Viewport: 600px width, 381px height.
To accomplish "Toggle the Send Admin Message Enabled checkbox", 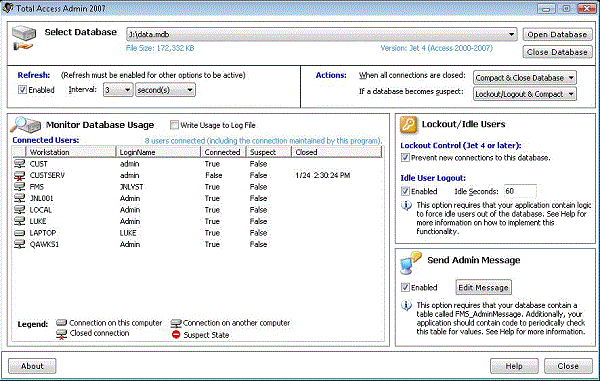I will click(405, 287).
